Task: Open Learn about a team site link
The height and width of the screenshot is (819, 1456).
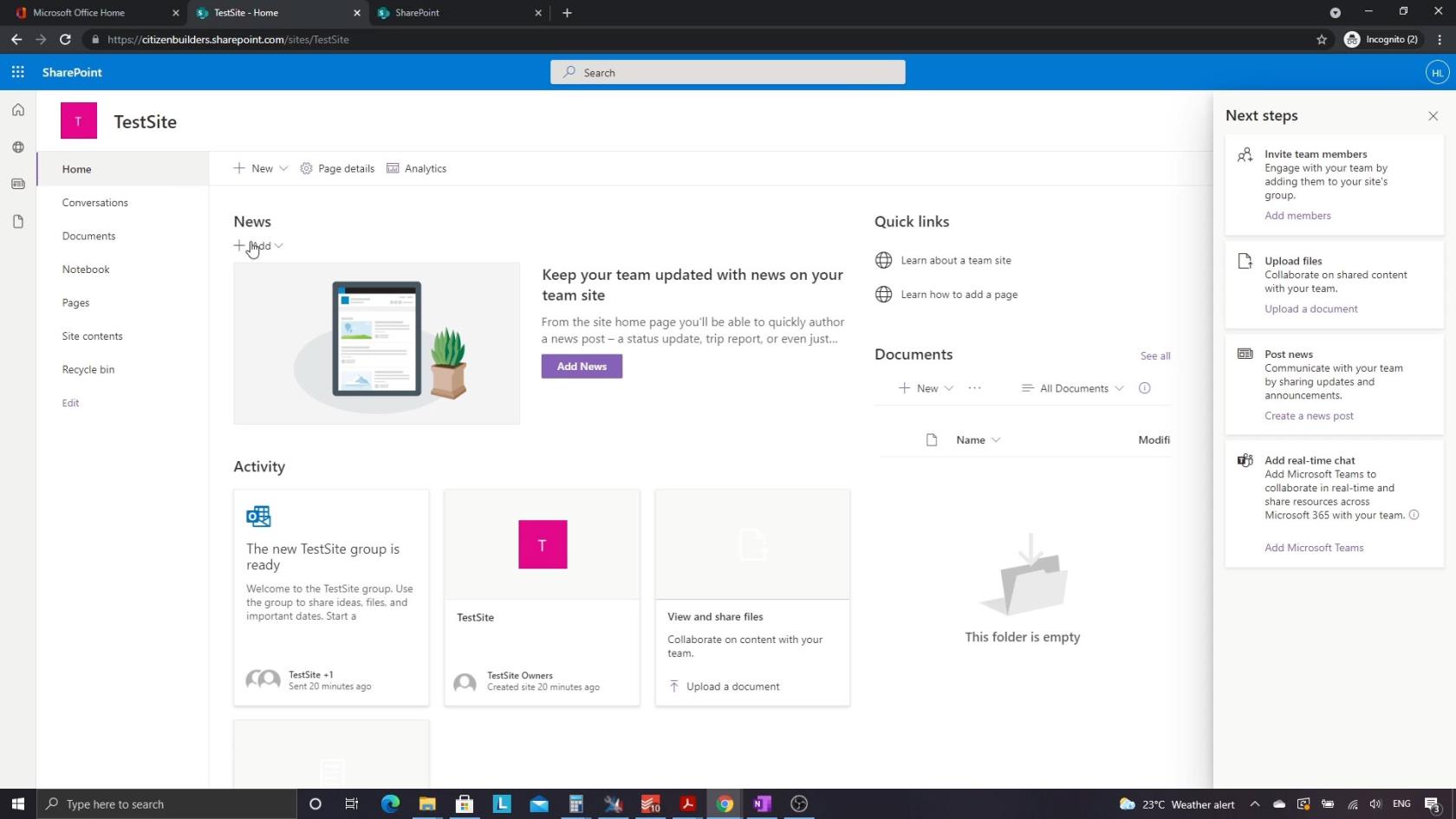Action: tap(955, 260)
